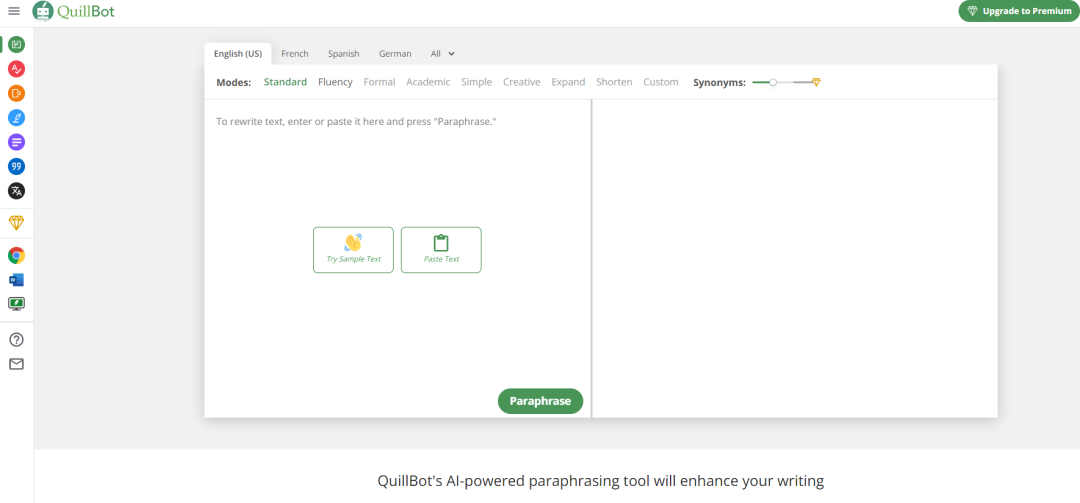Select Fluency mode

click(x=335, y=82)
